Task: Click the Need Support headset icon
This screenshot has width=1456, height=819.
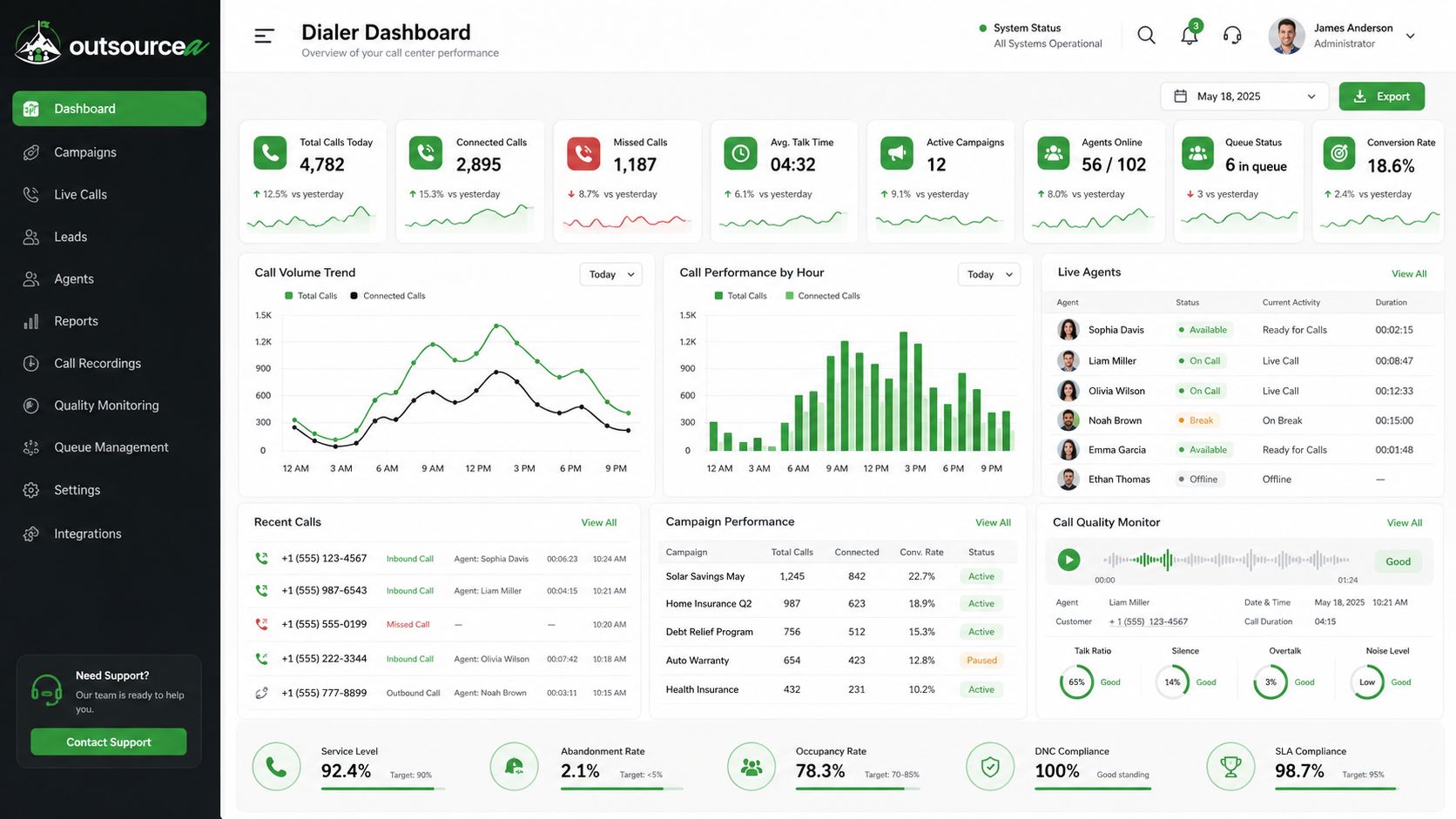Action: coord(47,691)
